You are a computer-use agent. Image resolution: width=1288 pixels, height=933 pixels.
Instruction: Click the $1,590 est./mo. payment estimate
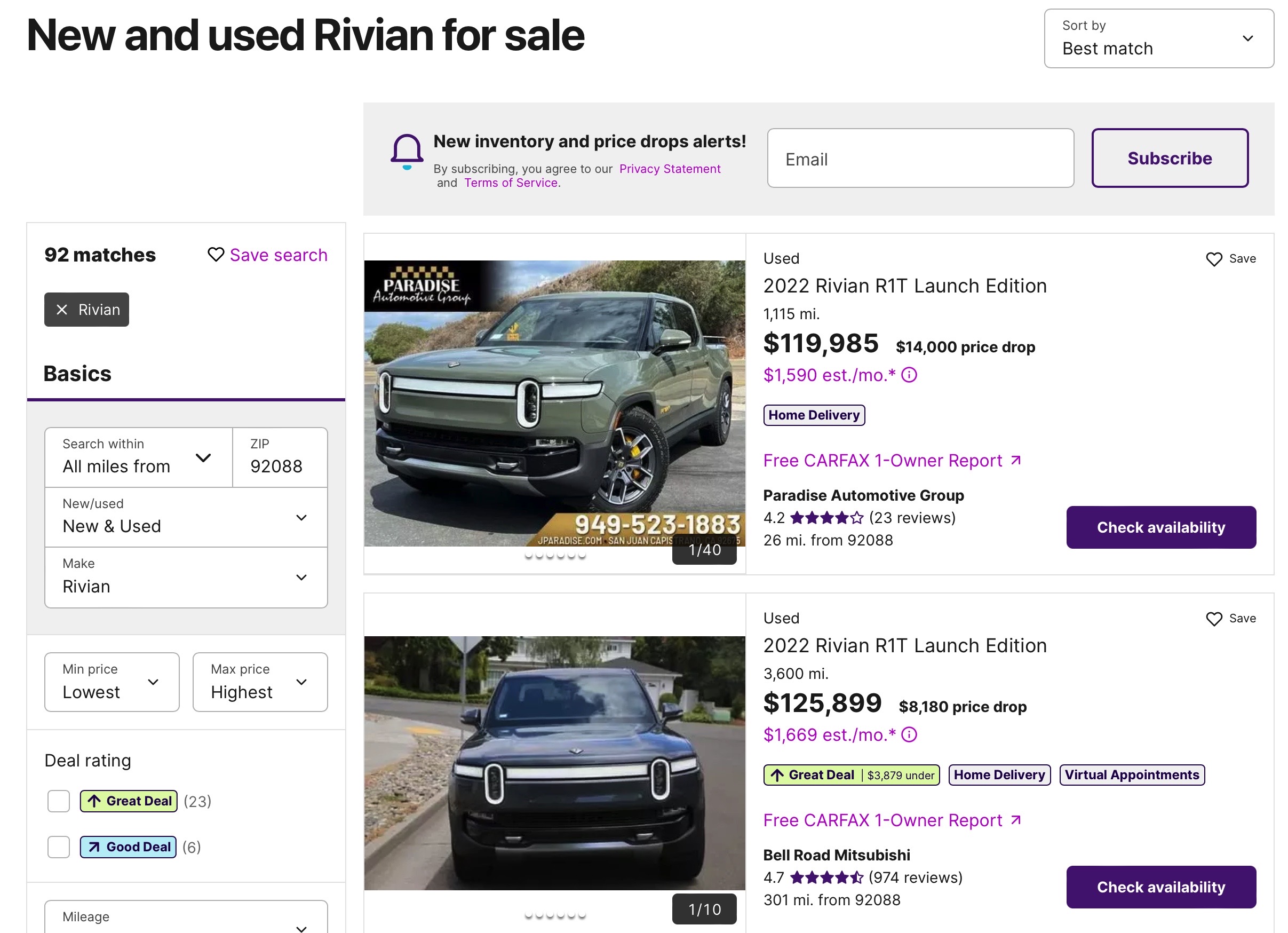pyautogui.click(x=829, y=375)
